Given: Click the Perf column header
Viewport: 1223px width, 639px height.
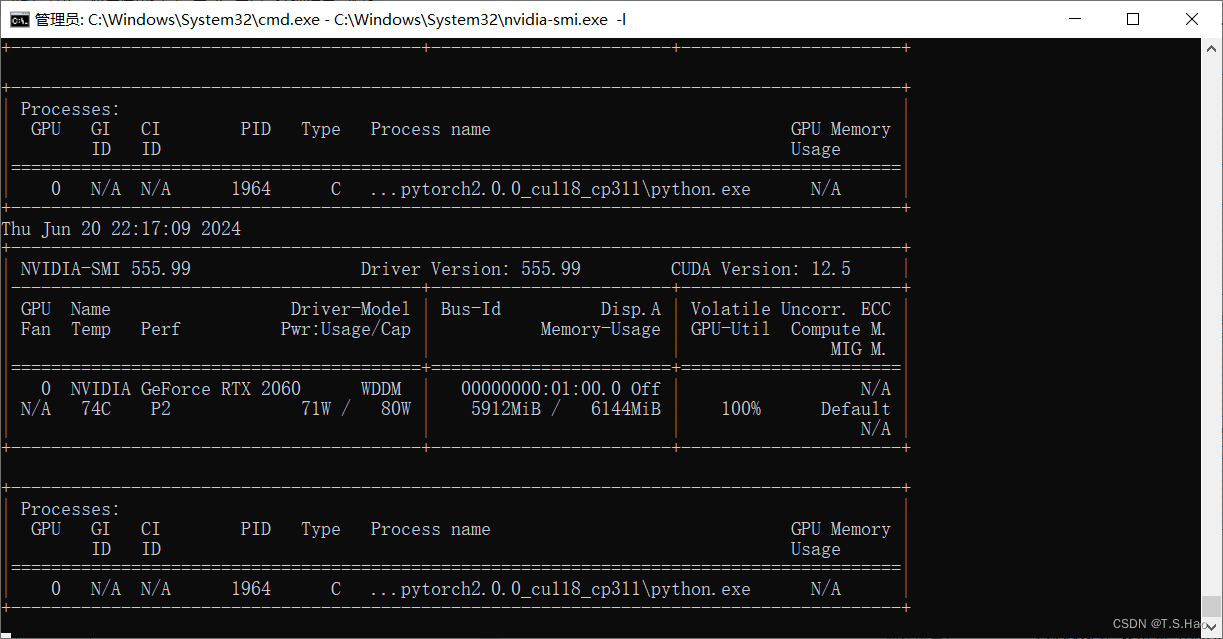Looking at the screenshot, I should click(x=161, y=329).
